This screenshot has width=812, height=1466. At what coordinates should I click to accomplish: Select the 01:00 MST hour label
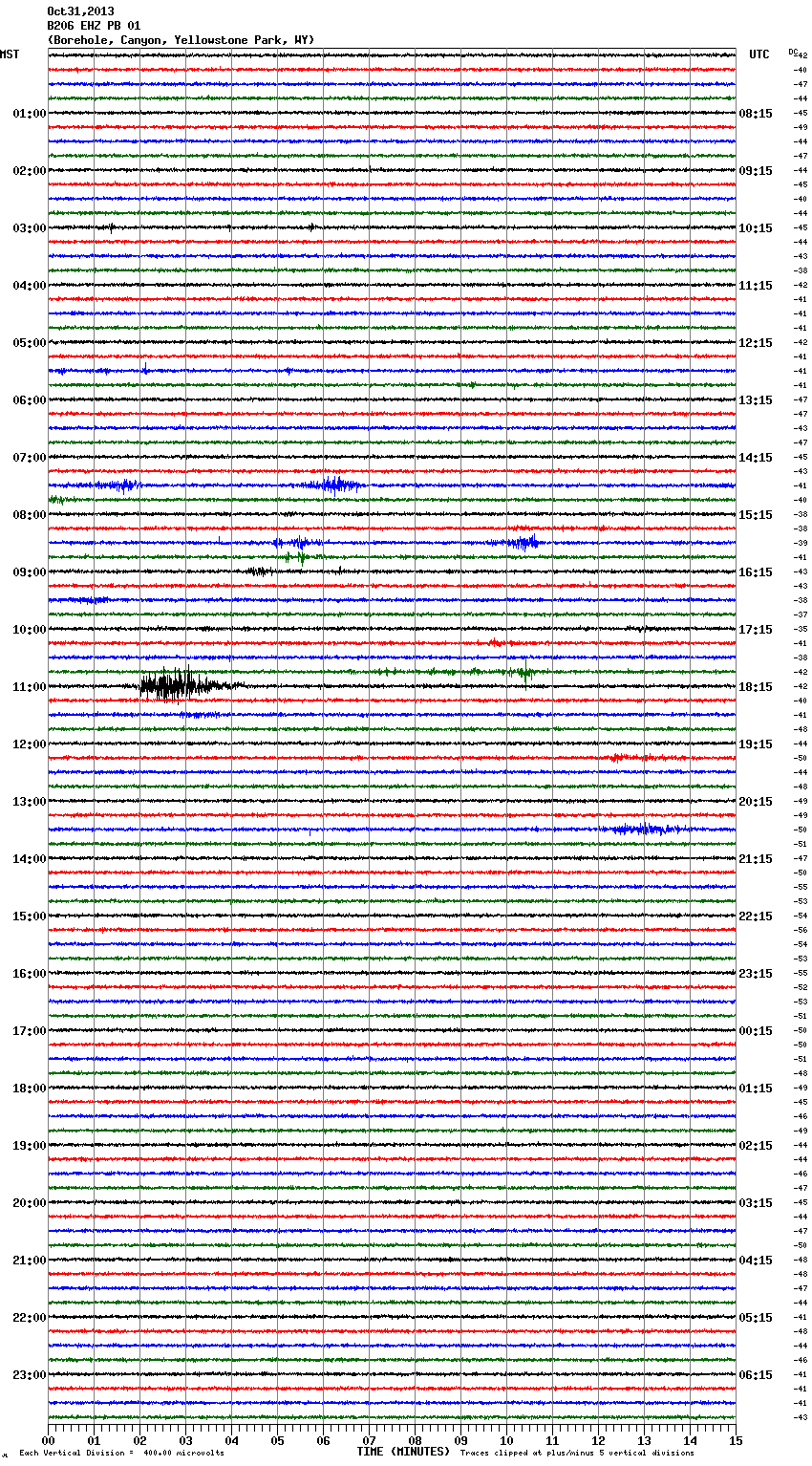29,114
